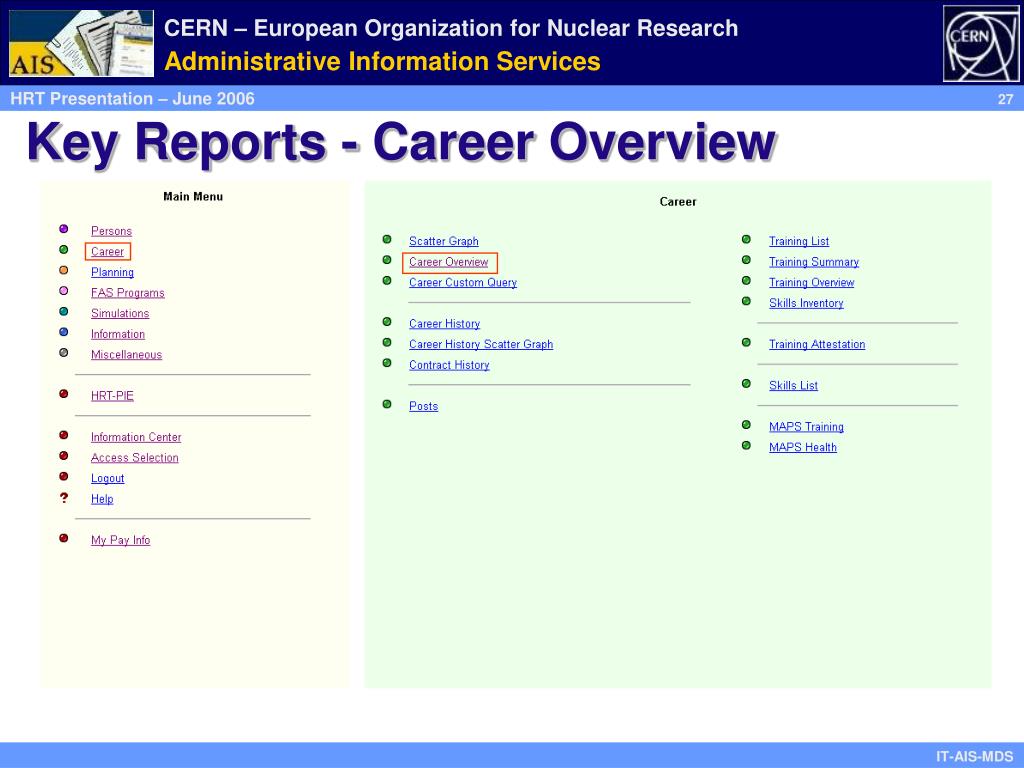Viewport: 1024px width, 768px height.
Task: Click the green bullet beside Posts
Action: pos(387,404)
